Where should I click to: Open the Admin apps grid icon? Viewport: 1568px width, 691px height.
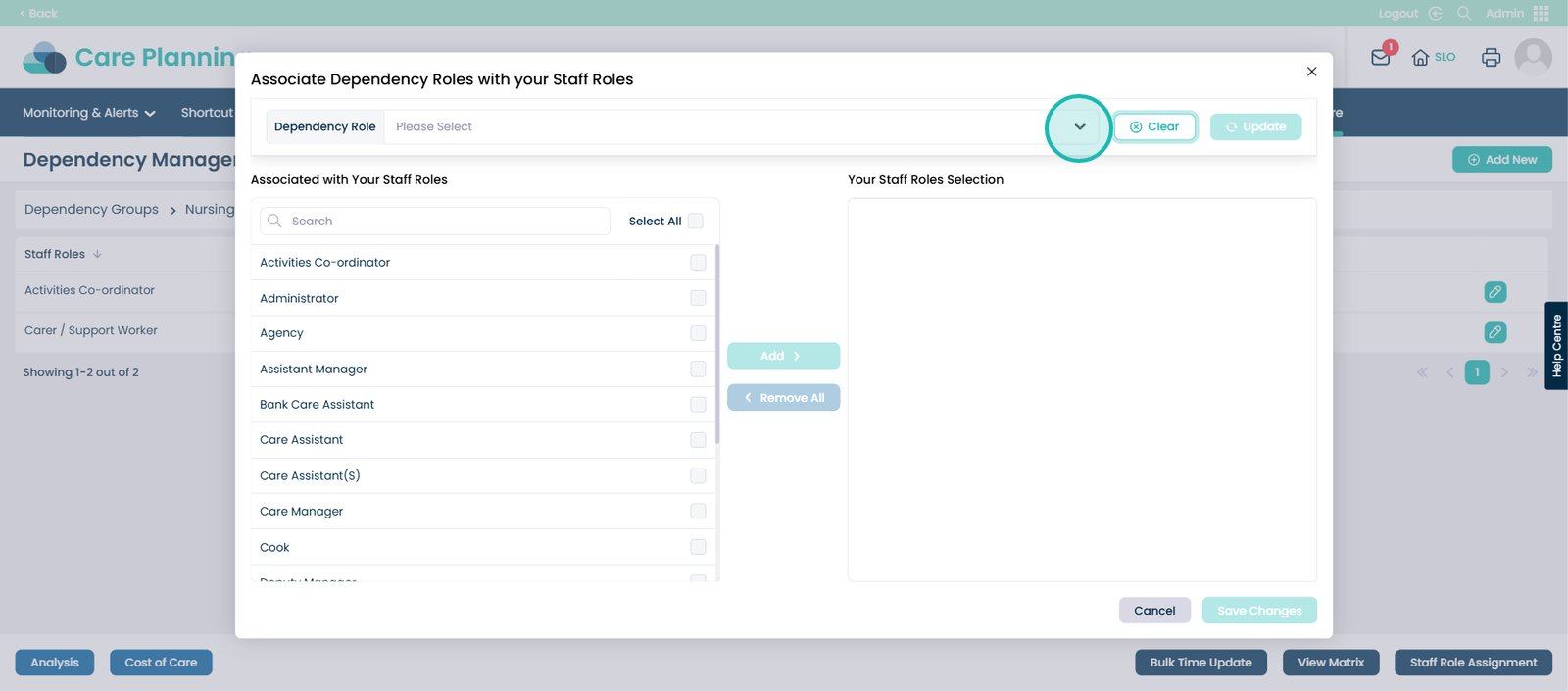[x=1542, y=13]
